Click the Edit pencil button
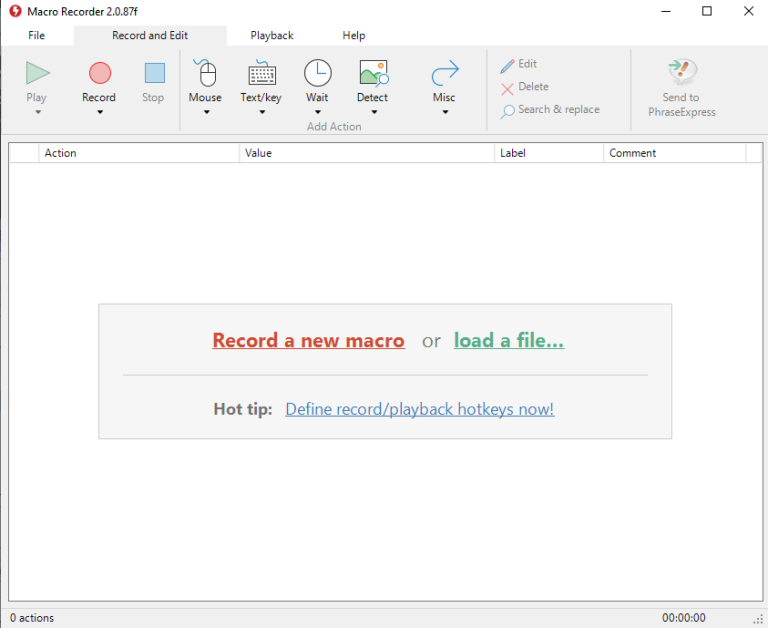This screenshot has height=628, width=768. click(519, 64)
